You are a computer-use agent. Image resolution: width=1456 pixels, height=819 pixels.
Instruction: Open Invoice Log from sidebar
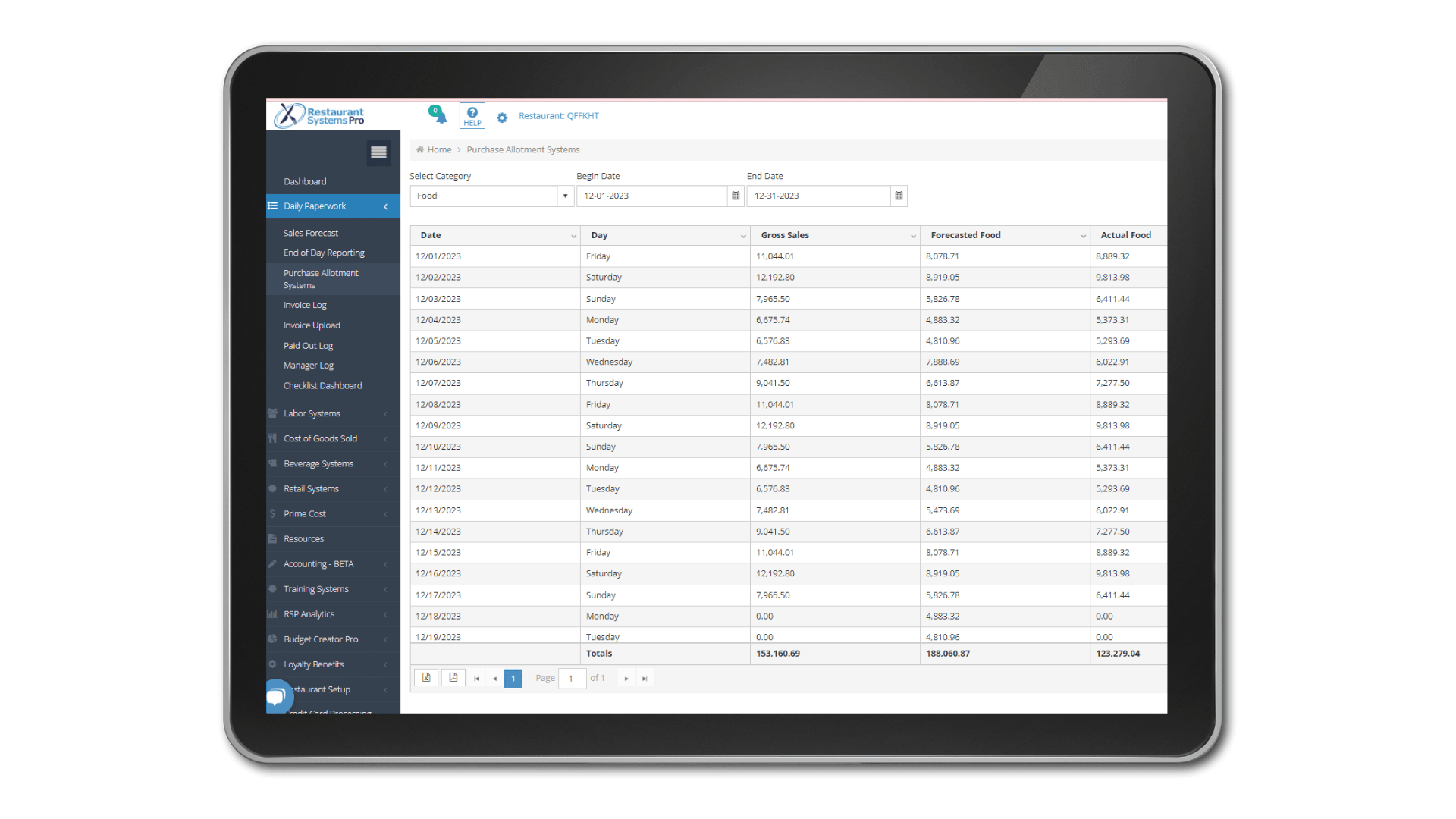(305, 305)
